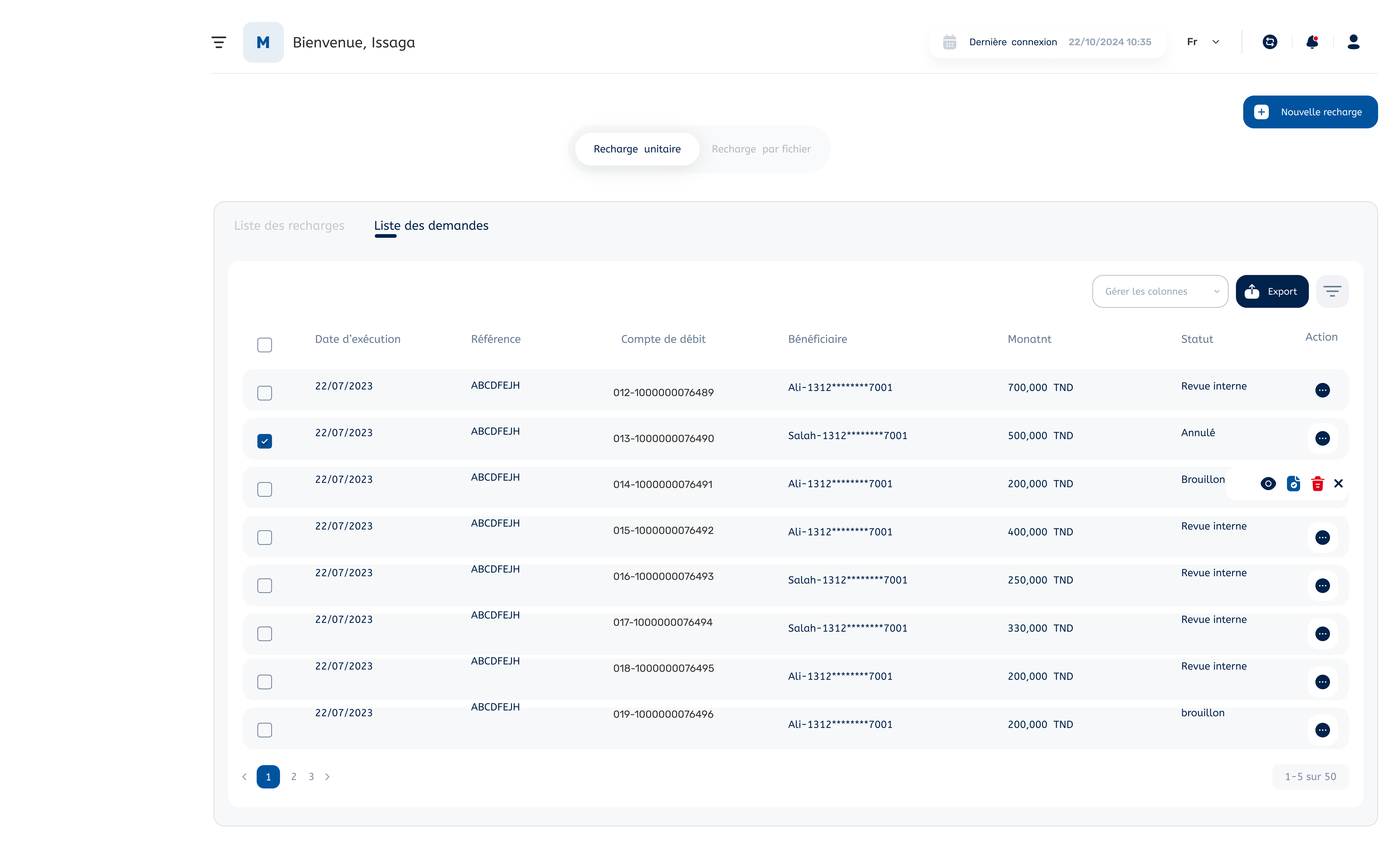Go to the previous page arrow

244,777
